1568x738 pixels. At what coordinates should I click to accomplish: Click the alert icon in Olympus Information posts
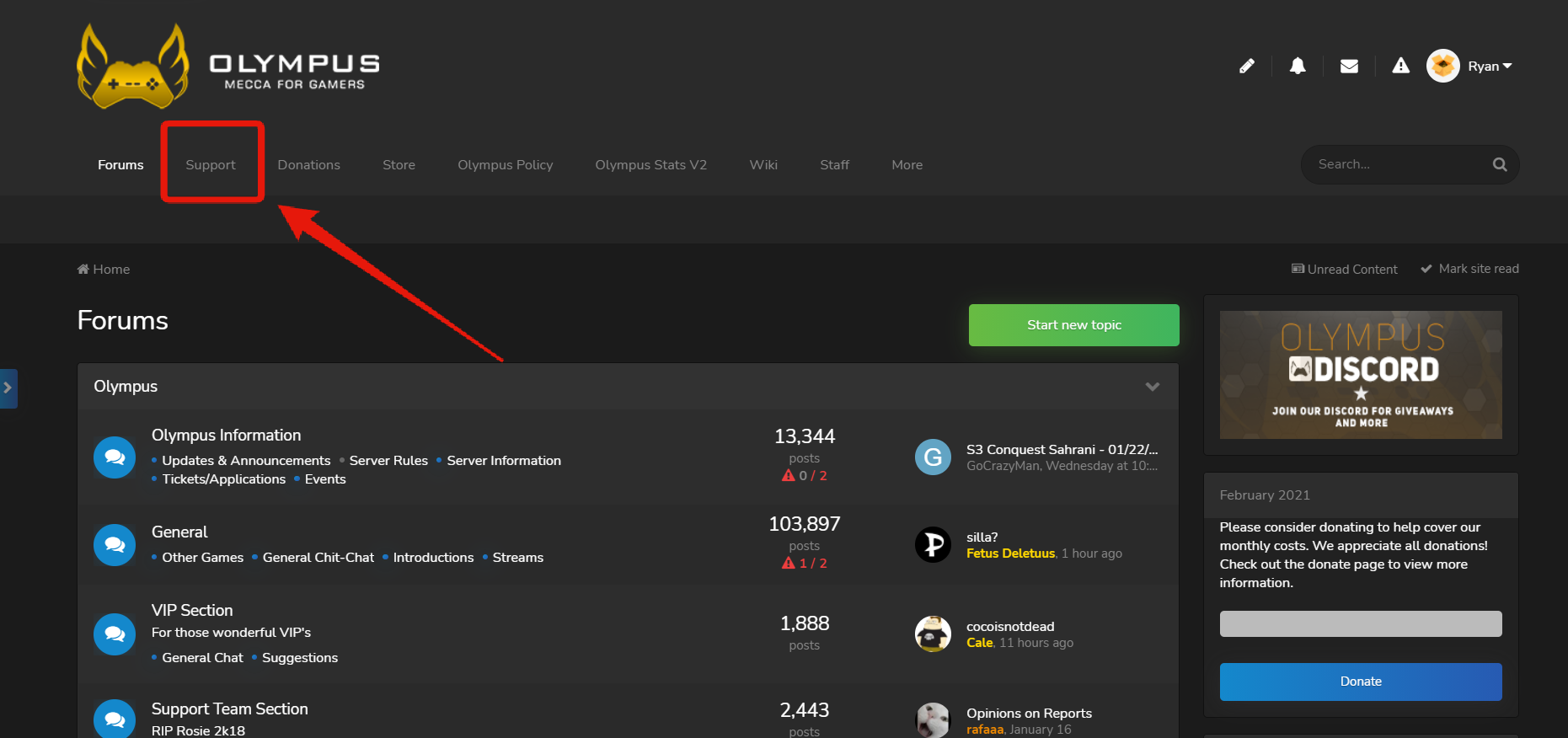789,475
